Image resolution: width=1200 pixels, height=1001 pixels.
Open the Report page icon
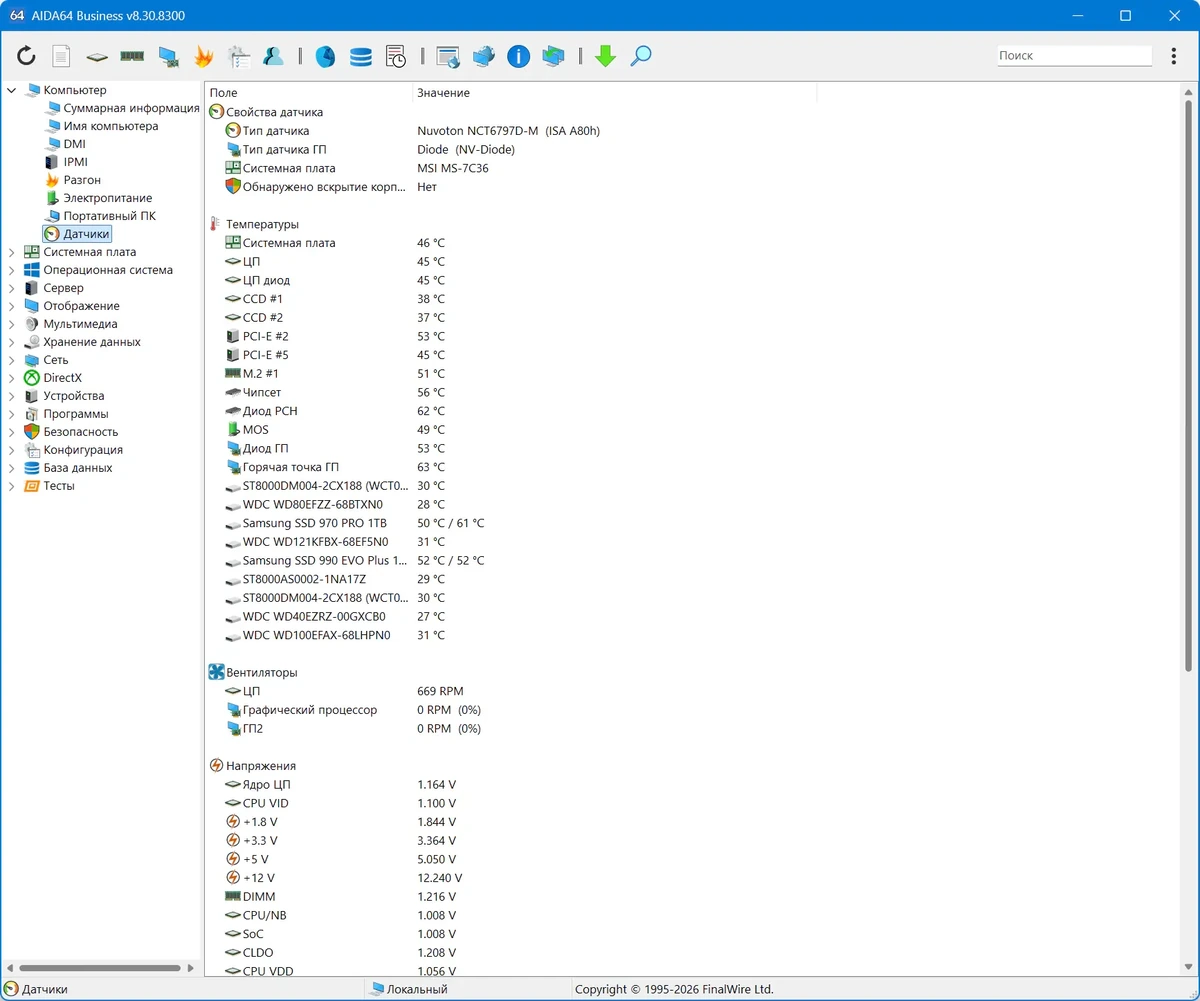61,56
